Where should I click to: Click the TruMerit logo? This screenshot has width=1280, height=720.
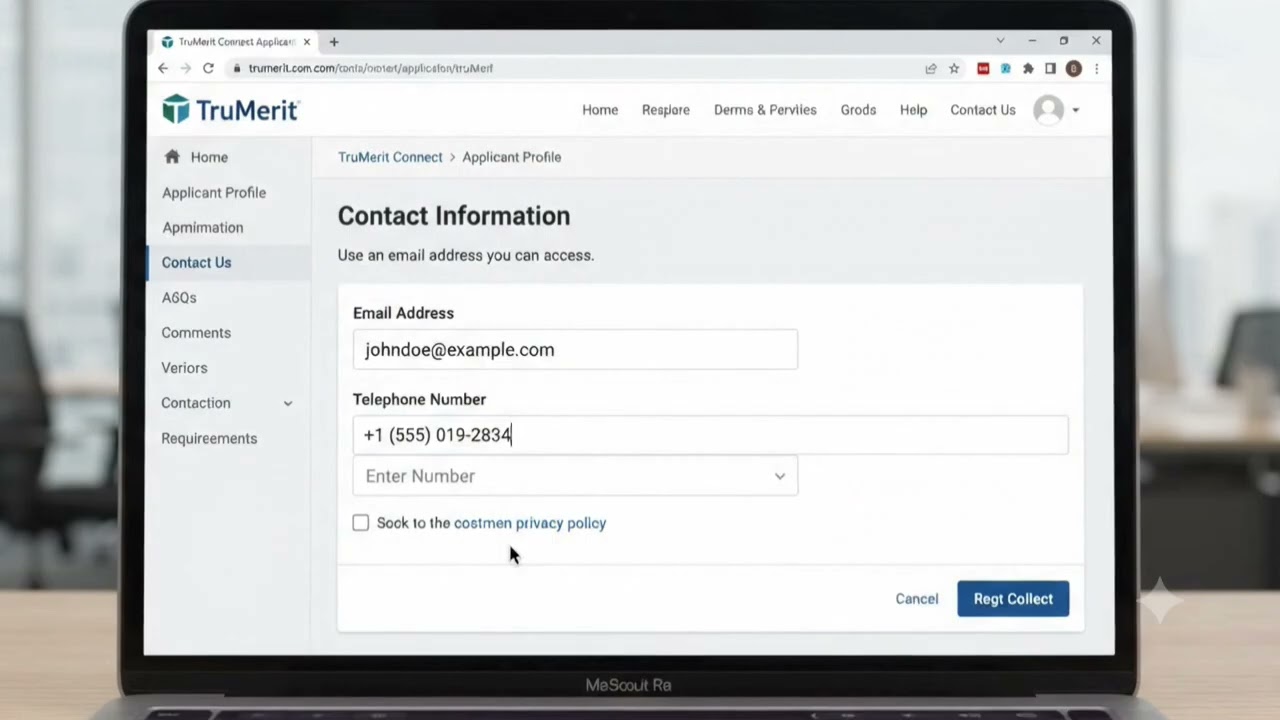[x=230, y=109]
